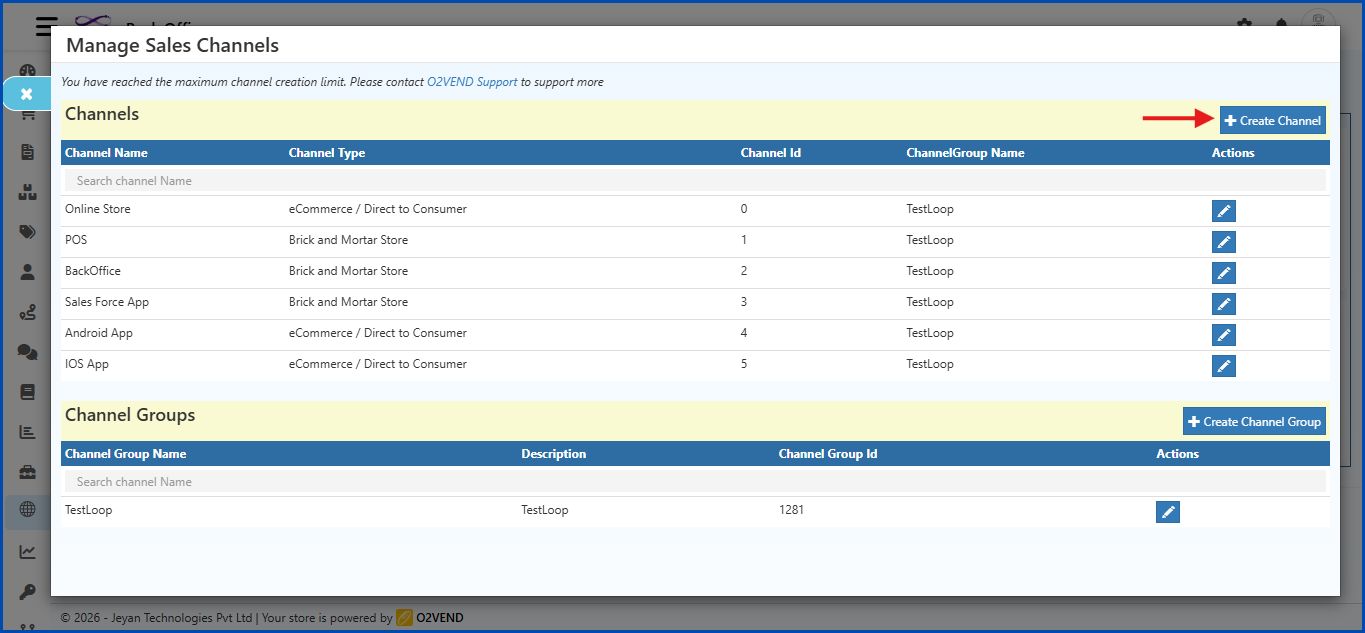Select the tags icon in the sidebar
Viewport: 1365px width, 633px height.
coord(27,231)
